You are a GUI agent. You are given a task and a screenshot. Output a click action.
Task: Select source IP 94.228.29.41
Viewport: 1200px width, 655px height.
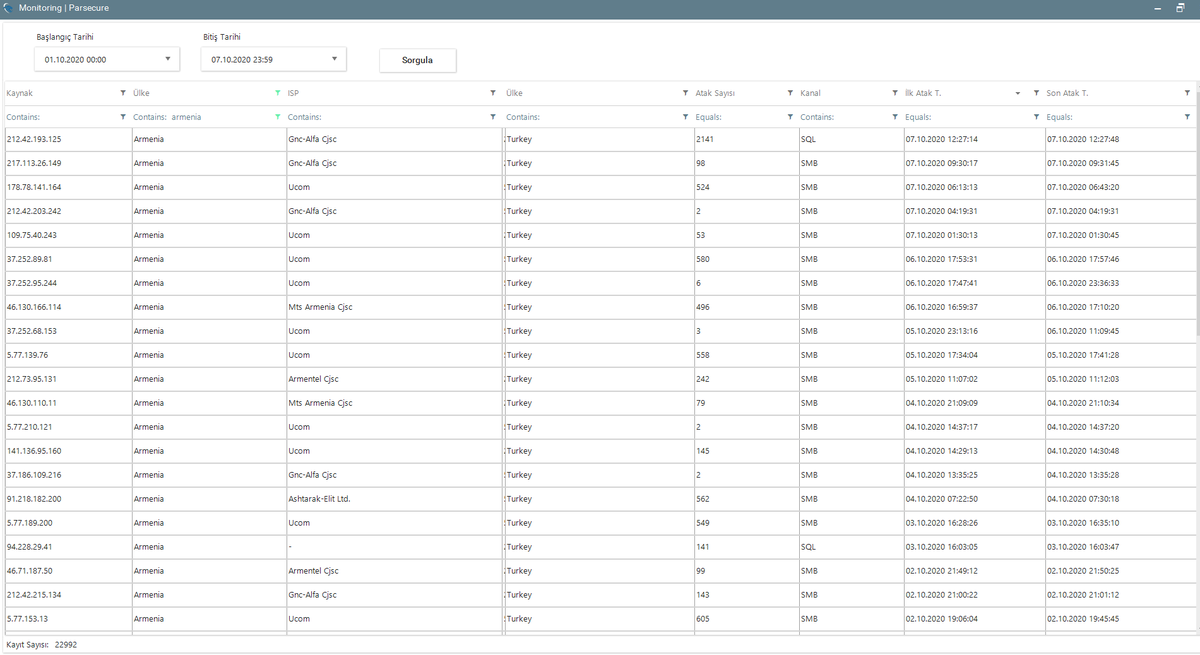[x=29, y=547]
